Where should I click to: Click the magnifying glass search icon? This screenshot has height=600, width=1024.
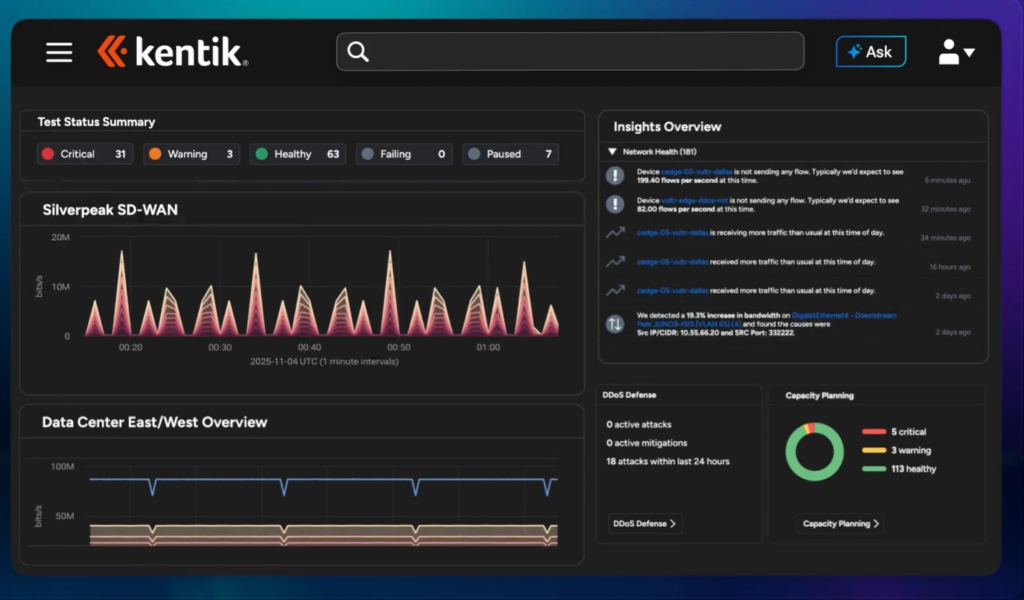tap(358, 52)
